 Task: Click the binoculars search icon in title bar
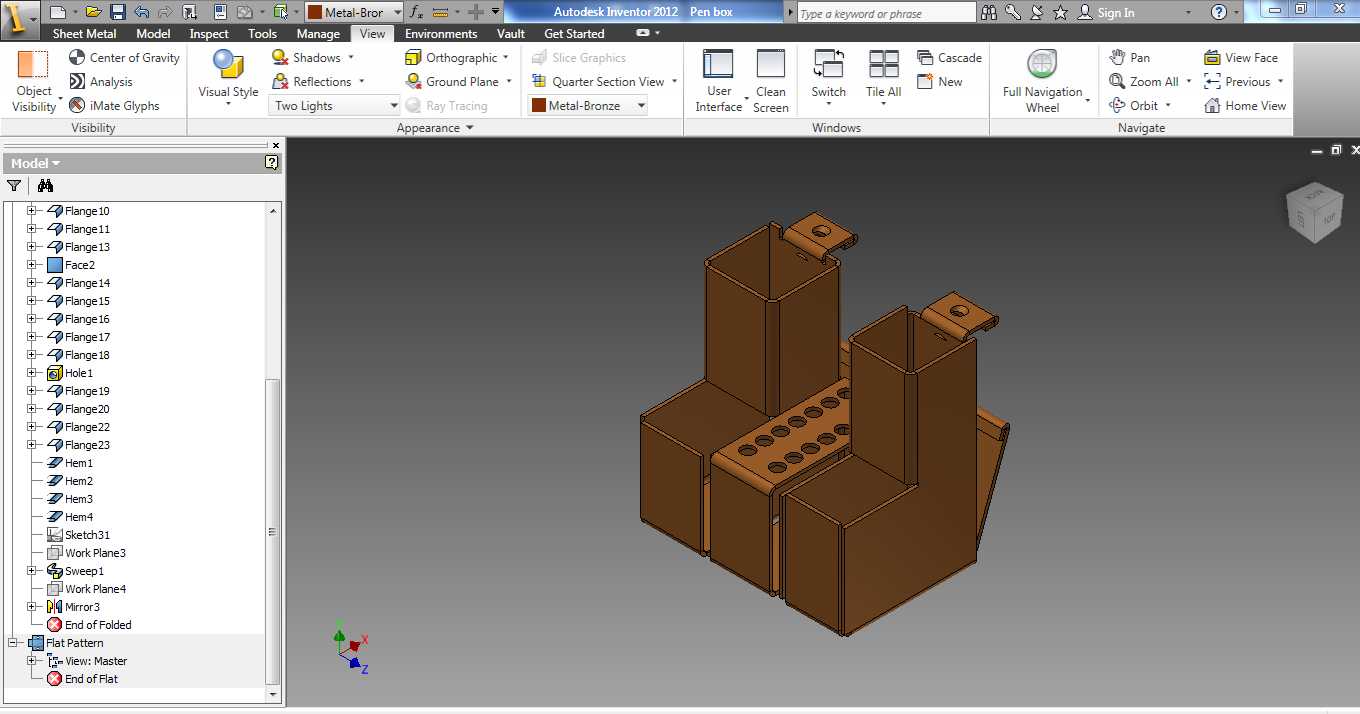pyautogui.click(x=989, y=13)
